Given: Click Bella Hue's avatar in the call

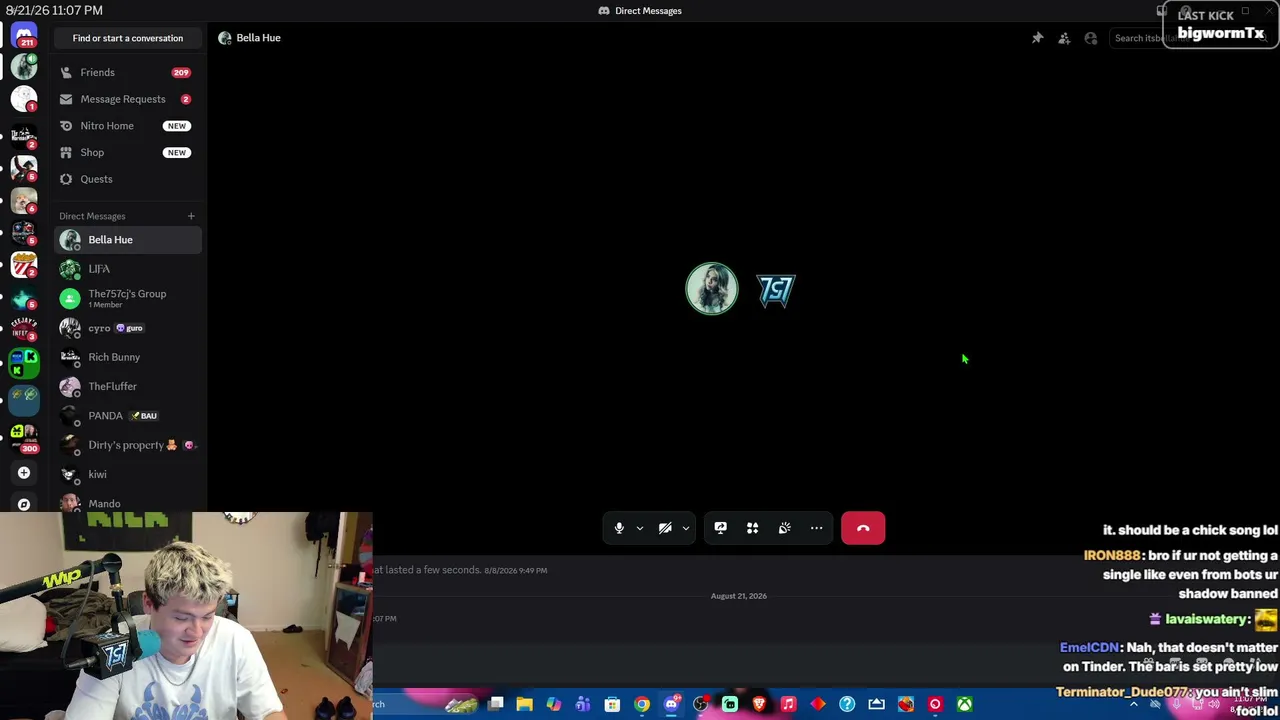Looking at the screenshot, I should (711, 289).
